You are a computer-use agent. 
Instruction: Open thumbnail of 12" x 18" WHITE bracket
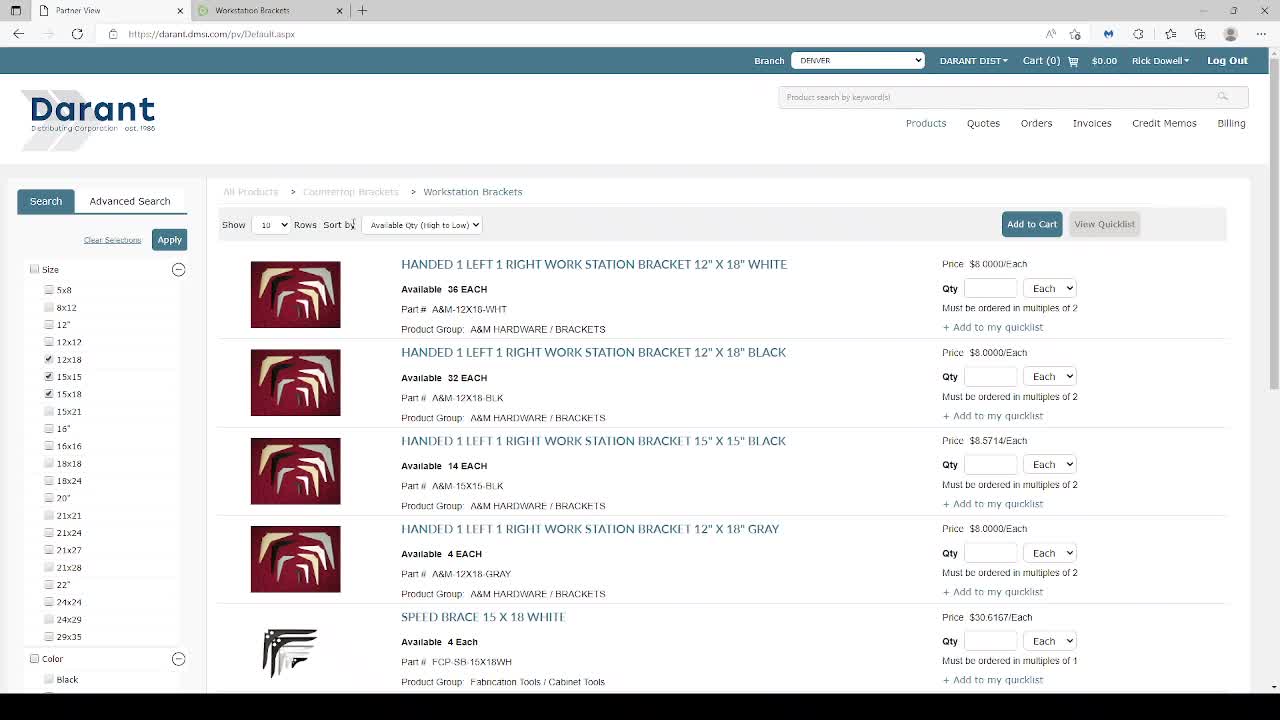tap(295, 295)
